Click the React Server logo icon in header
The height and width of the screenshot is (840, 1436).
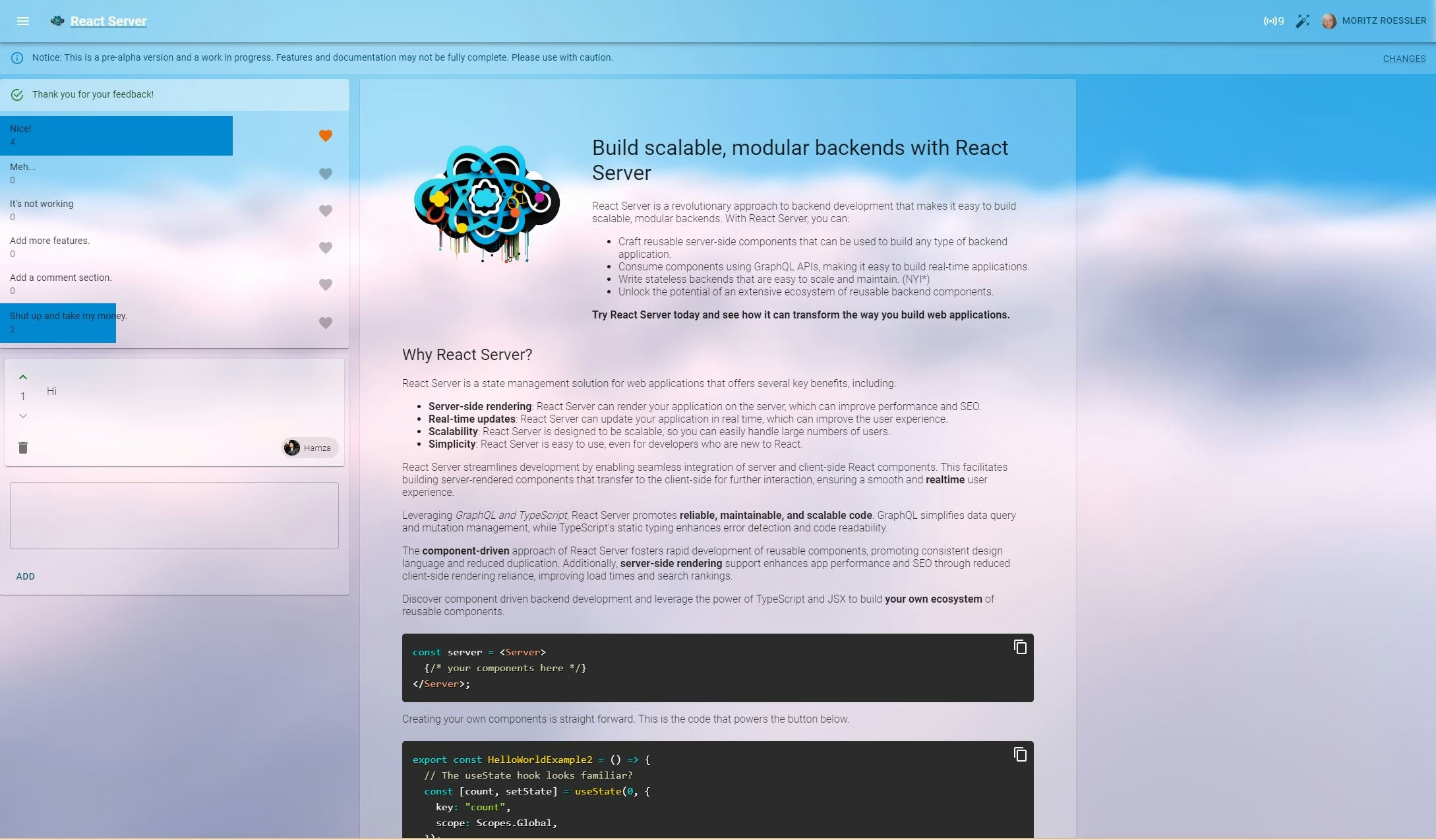[57, 21]
